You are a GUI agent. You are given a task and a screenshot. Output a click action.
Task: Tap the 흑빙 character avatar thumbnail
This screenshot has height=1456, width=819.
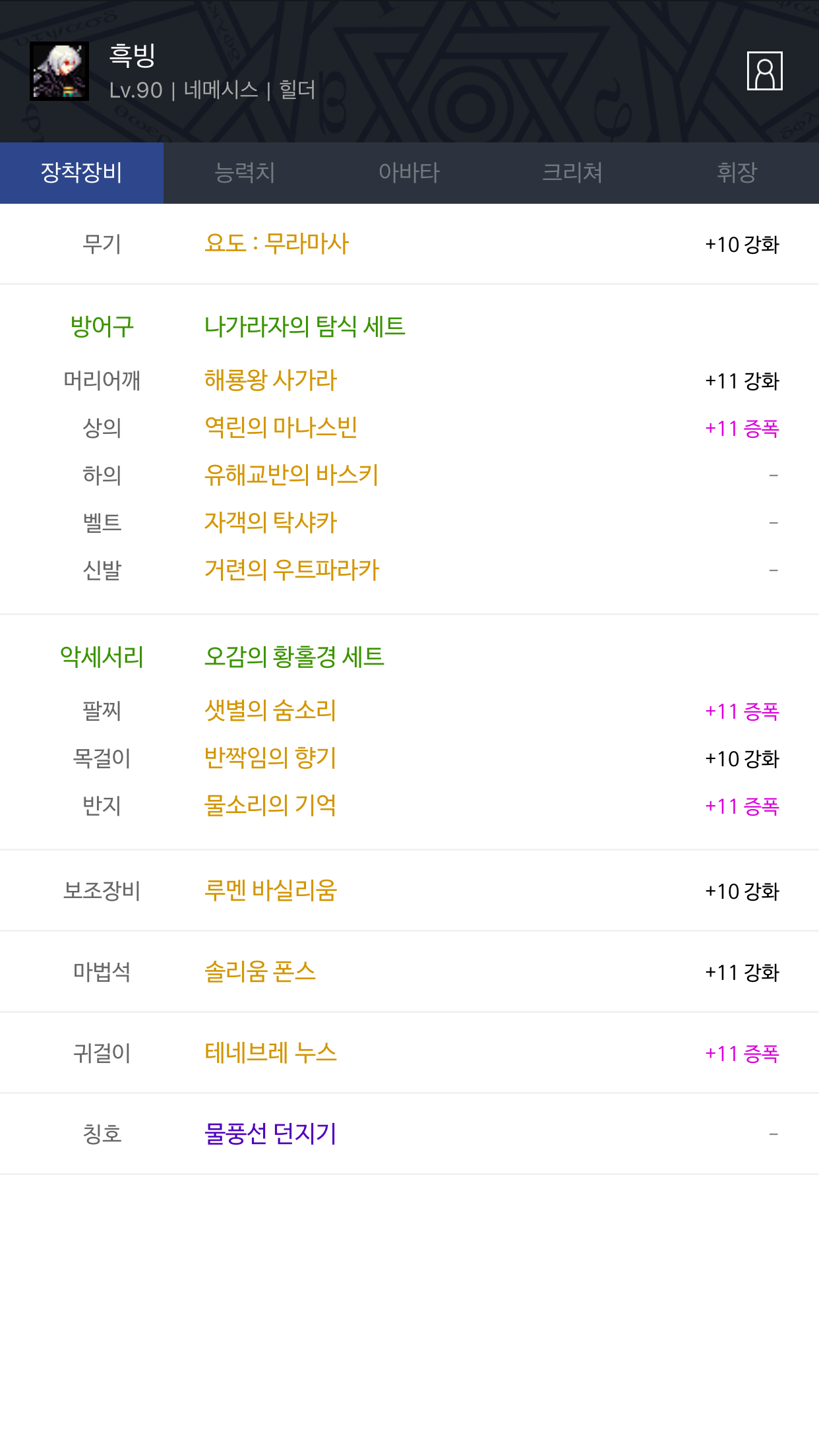[x=59, y=71]
